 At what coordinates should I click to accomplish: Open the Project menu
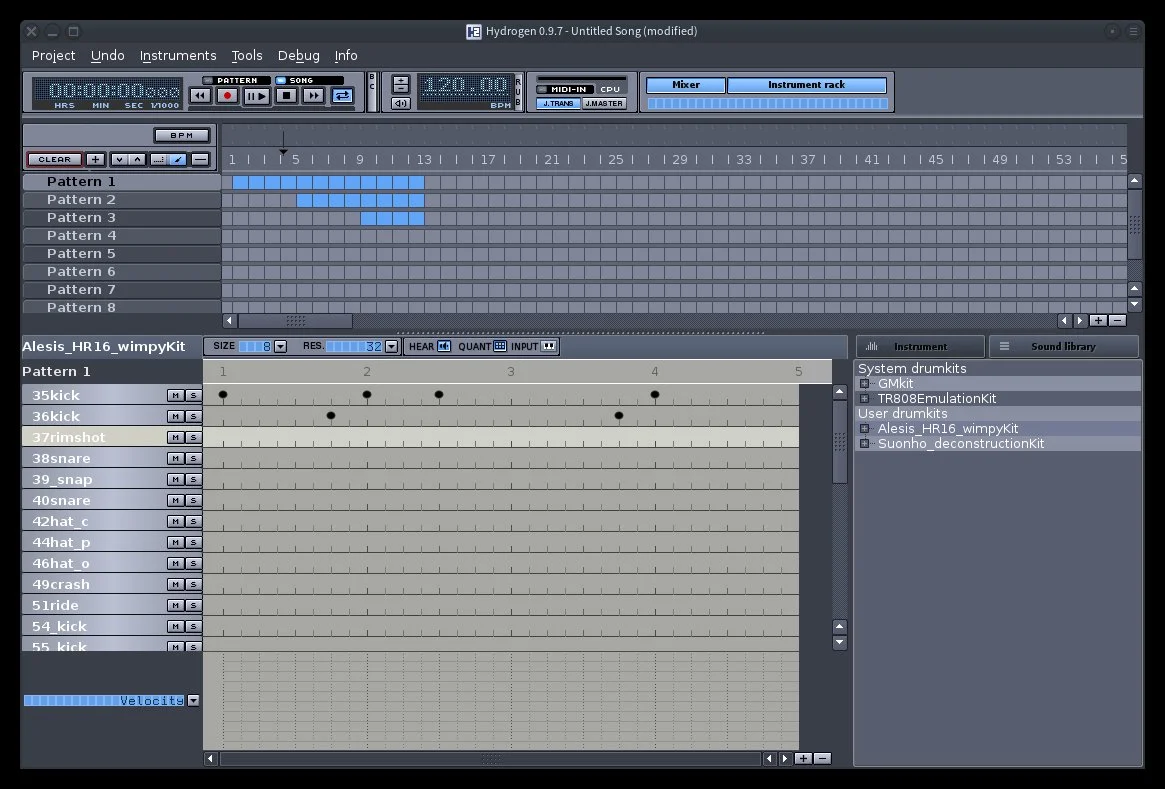(53, 56)
